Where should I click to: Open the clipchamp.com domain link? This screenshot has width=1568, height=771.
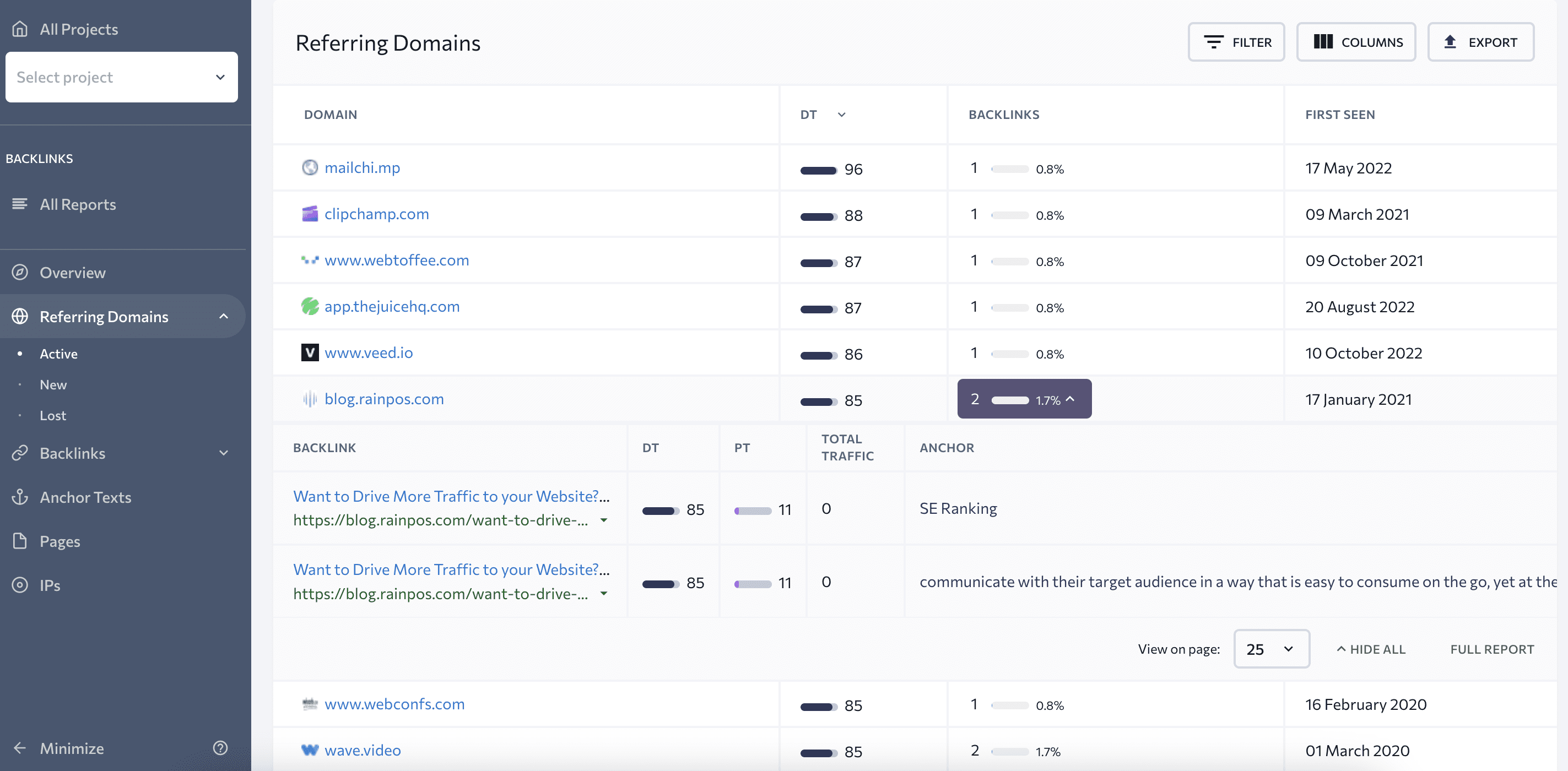pos(376,214)
